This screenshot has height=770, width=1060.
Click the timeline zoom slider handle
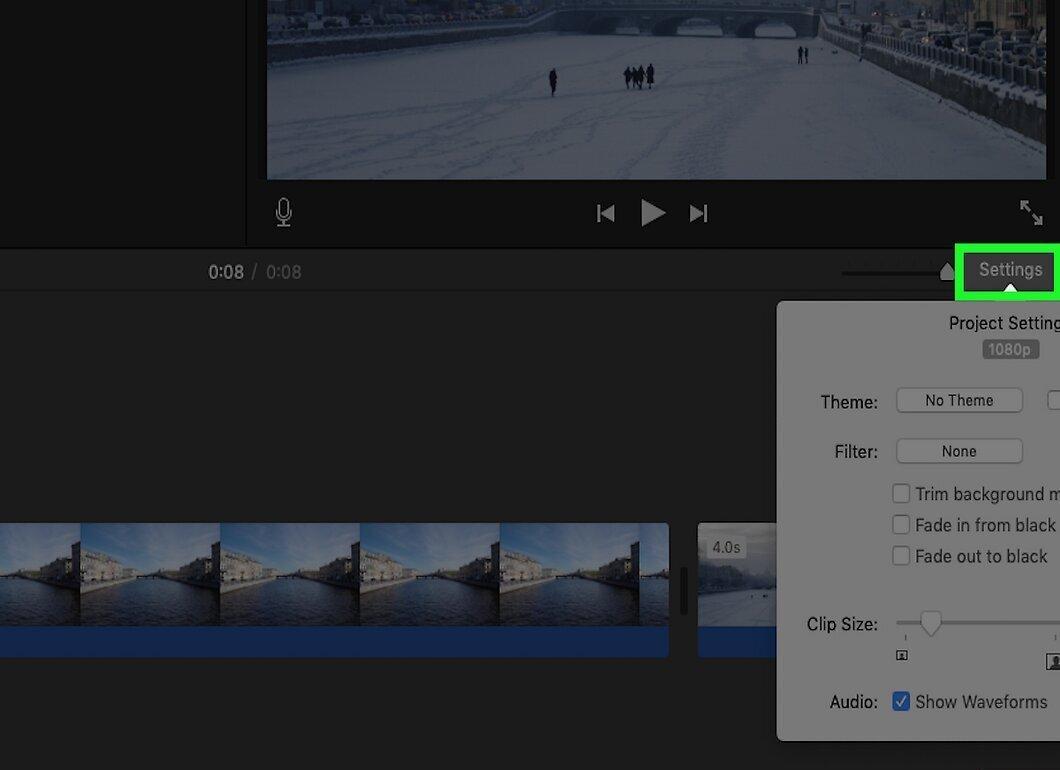pos(947,272)
